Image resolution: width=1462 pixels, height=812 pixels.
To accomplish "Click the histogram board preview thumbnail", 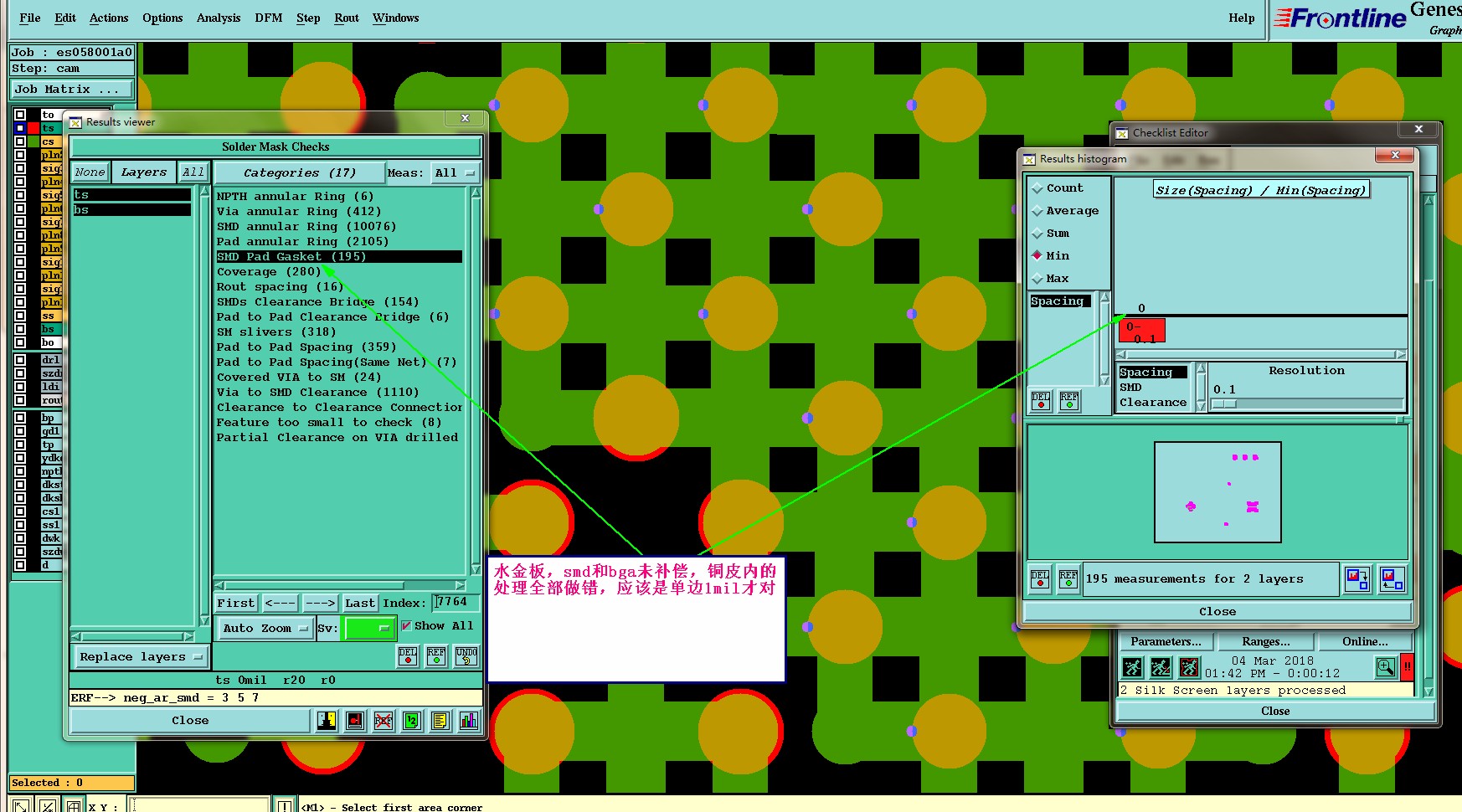I will click(x=1217, y=492).
